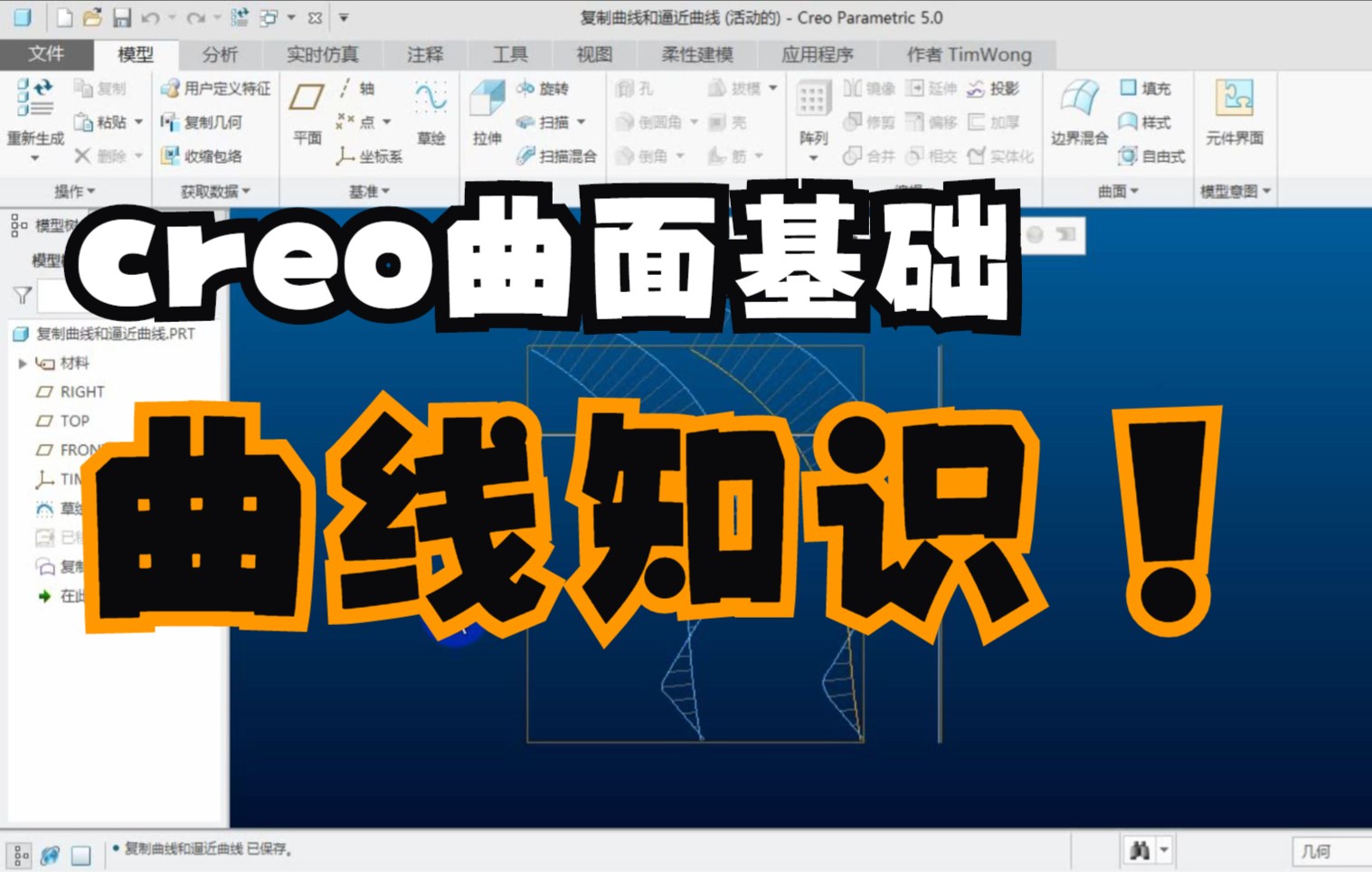Open the Undo history dropdown arrow

click(x=172, y=17)
